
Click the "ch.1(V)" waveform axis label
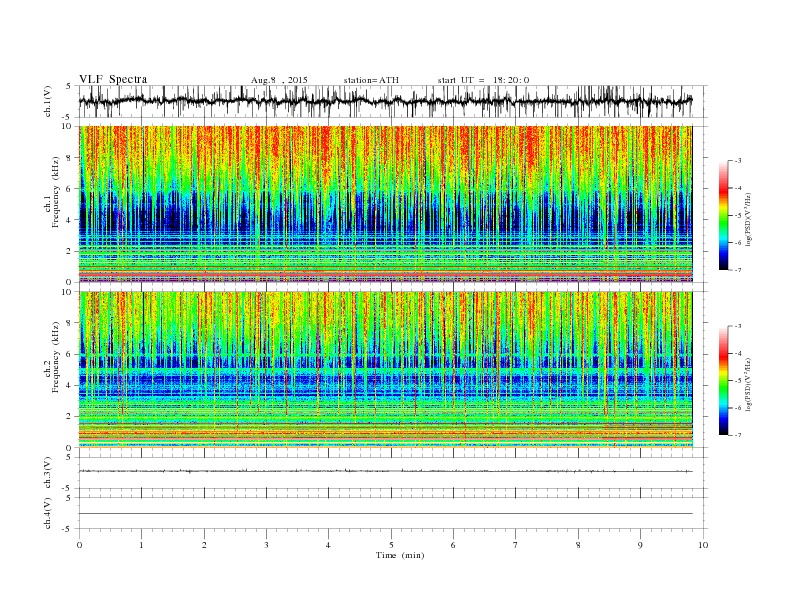[47, 101]
